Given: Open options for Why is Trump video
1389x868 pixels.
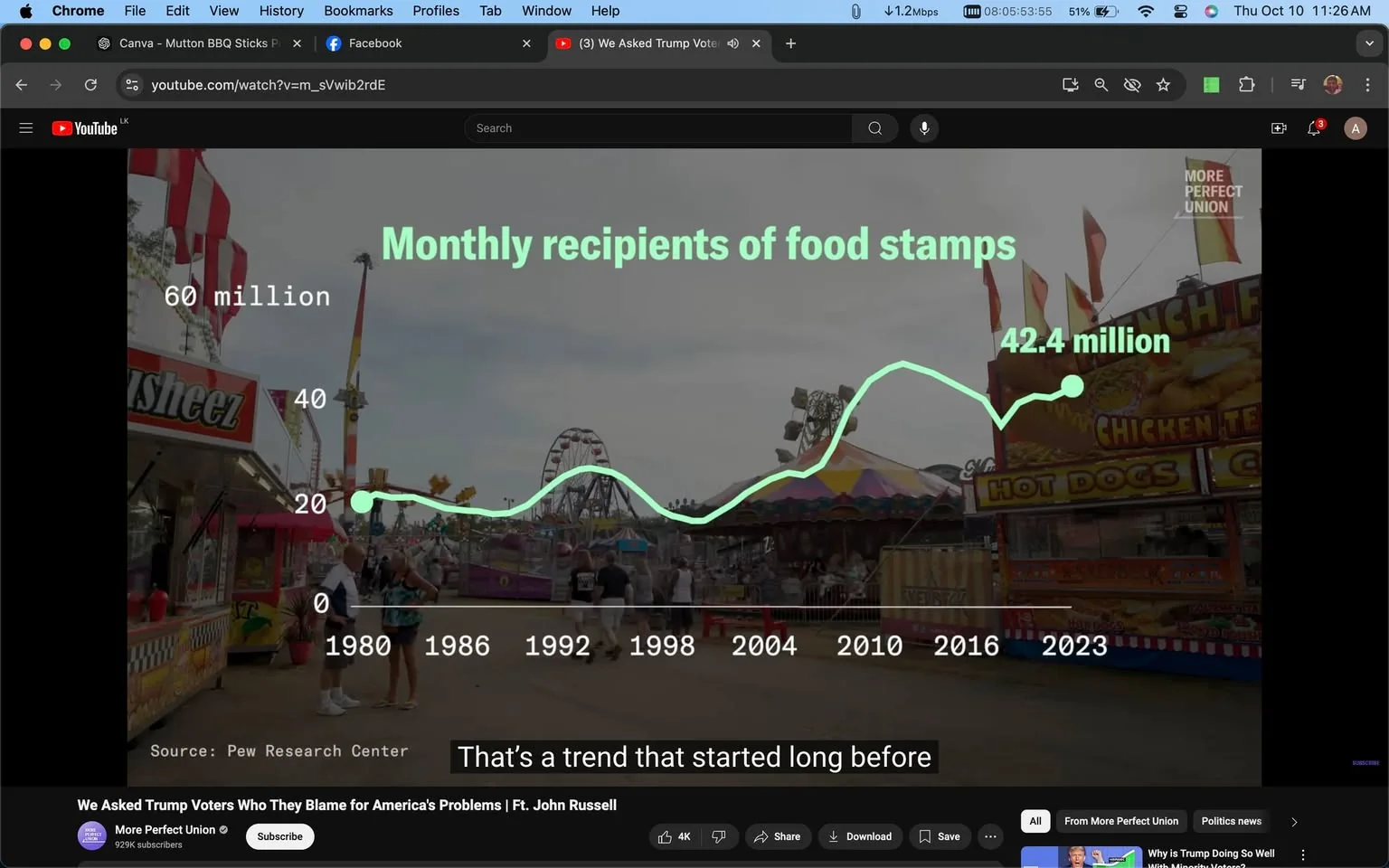Looking at the screenshot, I should (x=1303, y=855).
